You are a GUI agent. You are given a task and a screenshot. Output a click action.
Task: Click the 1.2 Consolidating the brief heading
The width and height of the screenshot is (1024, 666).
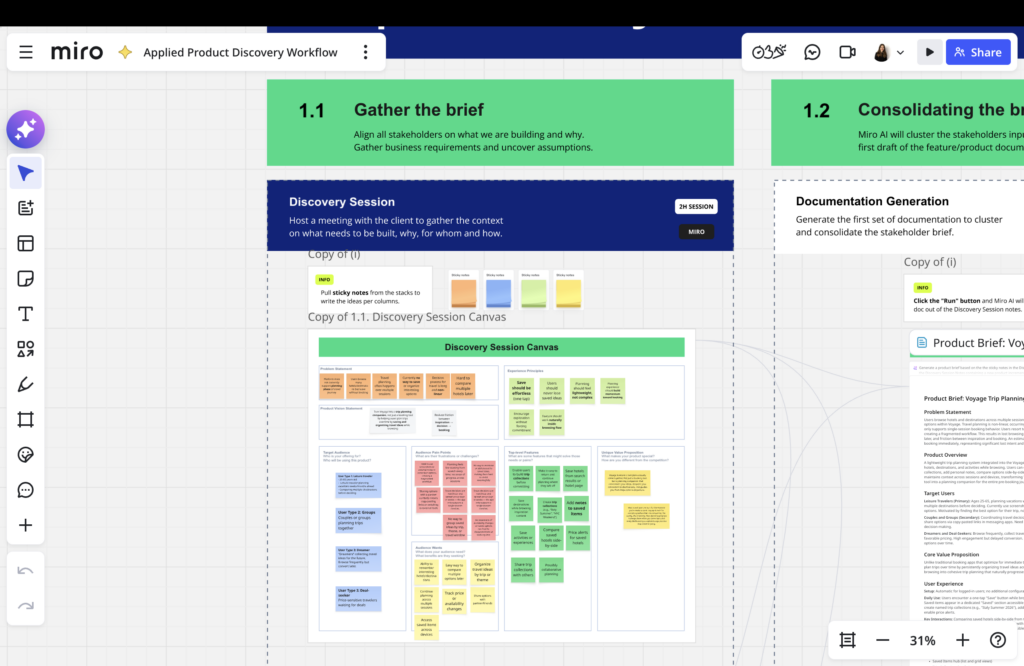940,110
